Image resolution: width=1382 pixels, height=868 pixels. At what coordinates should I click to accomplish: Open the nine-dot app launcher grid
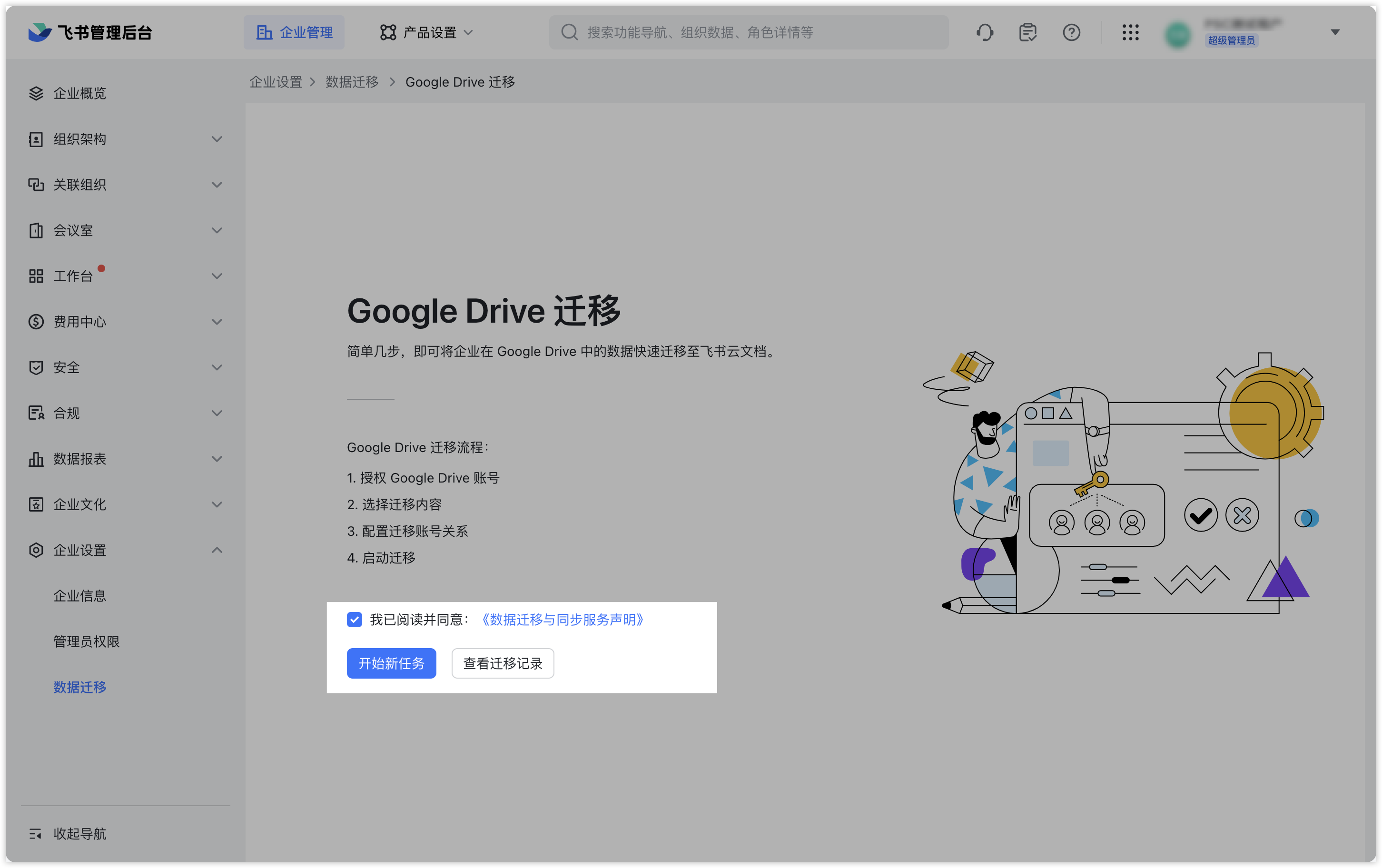tap(1130, 32)
